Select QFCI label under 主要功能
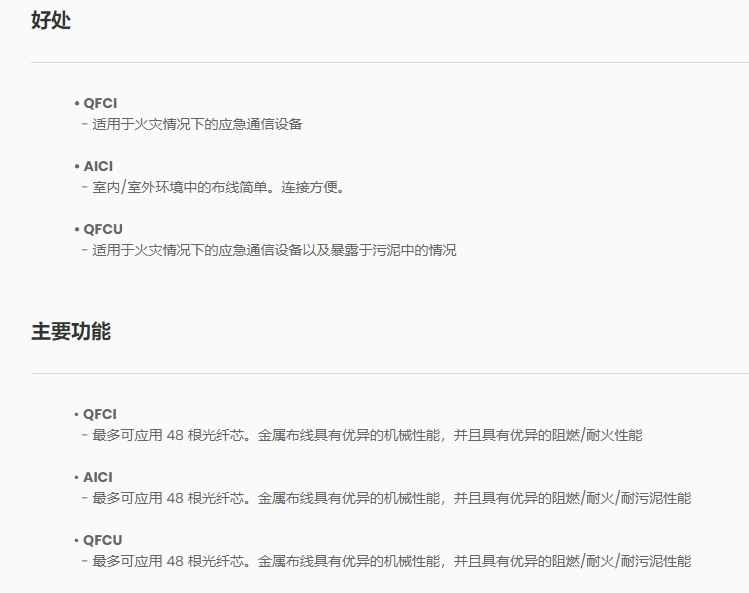The image size is (749, 593). point(100,414)
